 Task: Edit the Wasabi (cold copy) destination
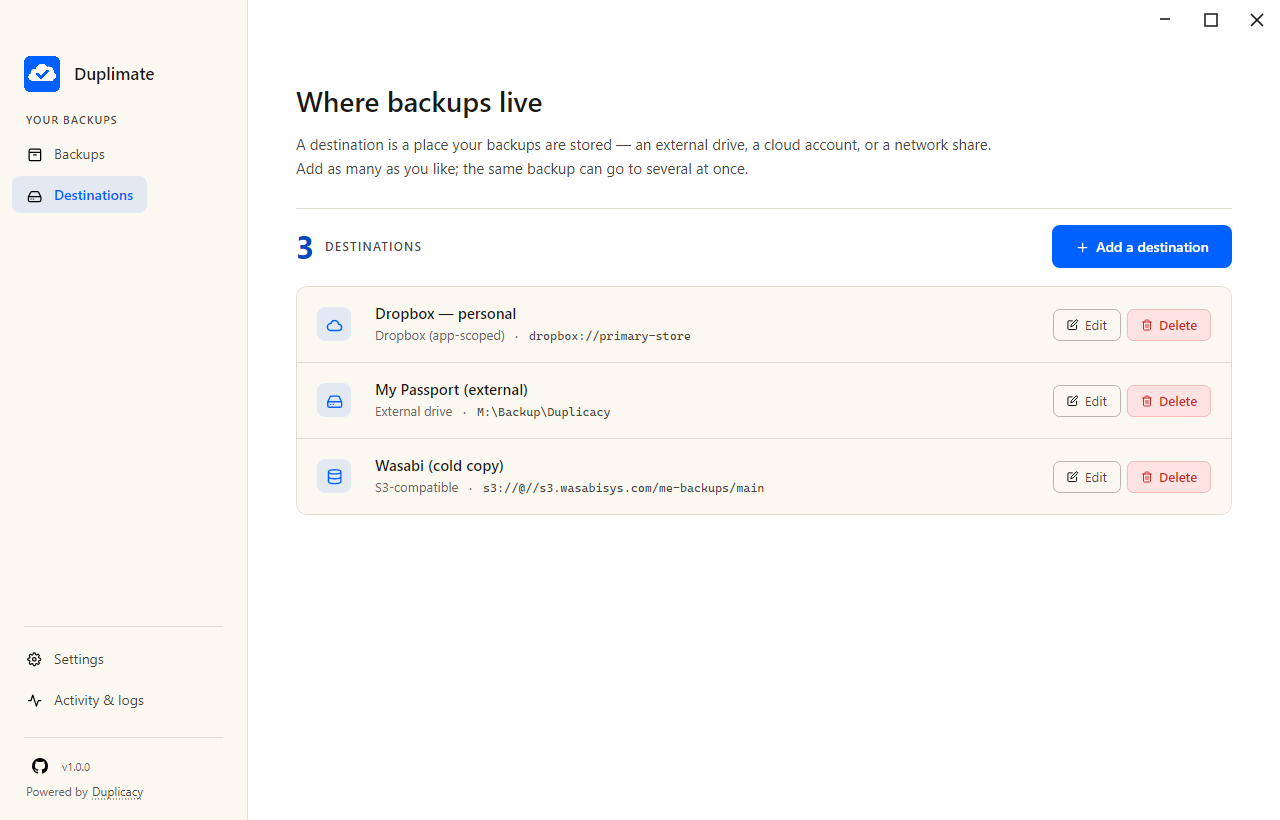click(1086, 477)
